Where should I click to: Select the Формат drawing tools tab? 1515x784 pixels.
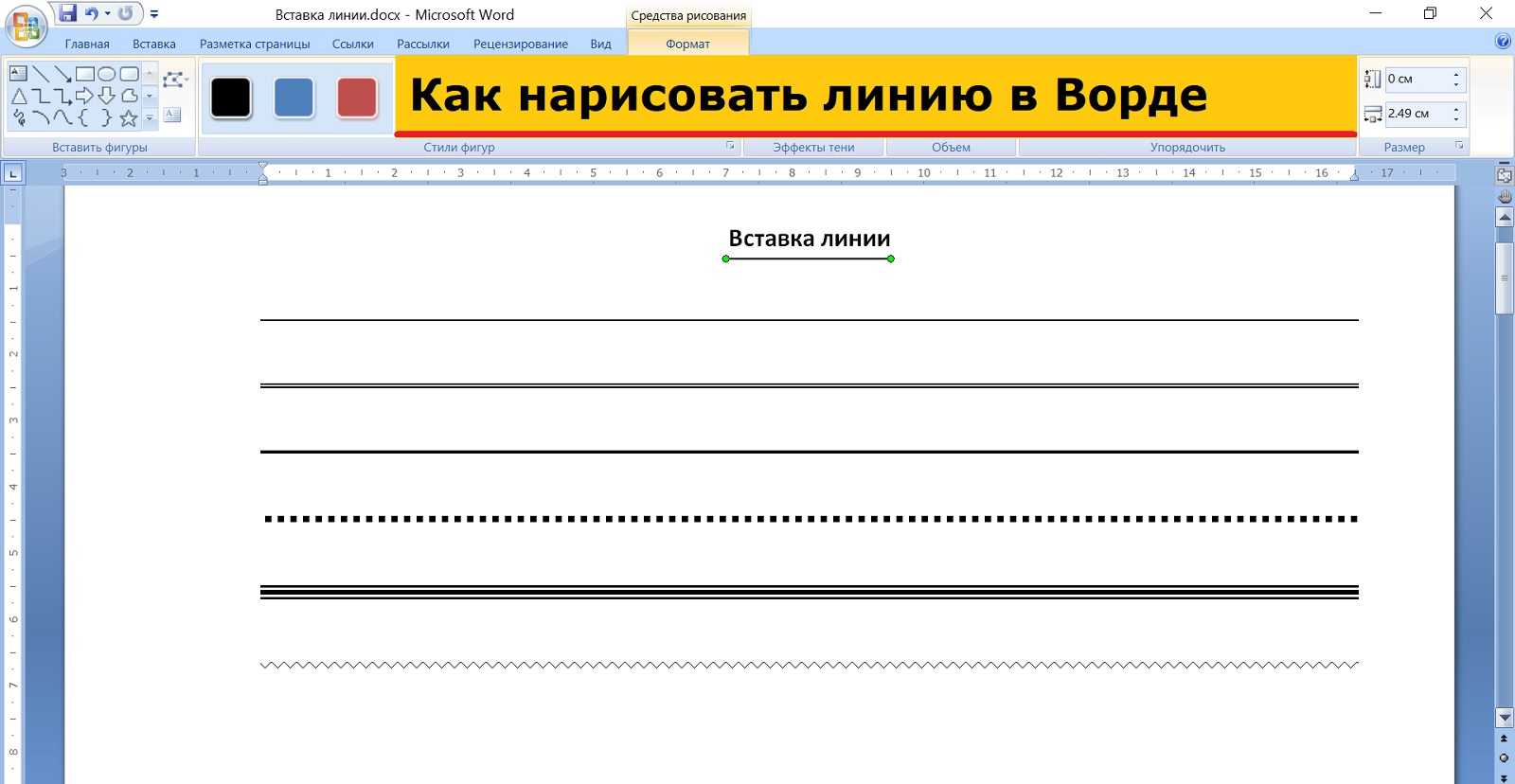[688, 44]
